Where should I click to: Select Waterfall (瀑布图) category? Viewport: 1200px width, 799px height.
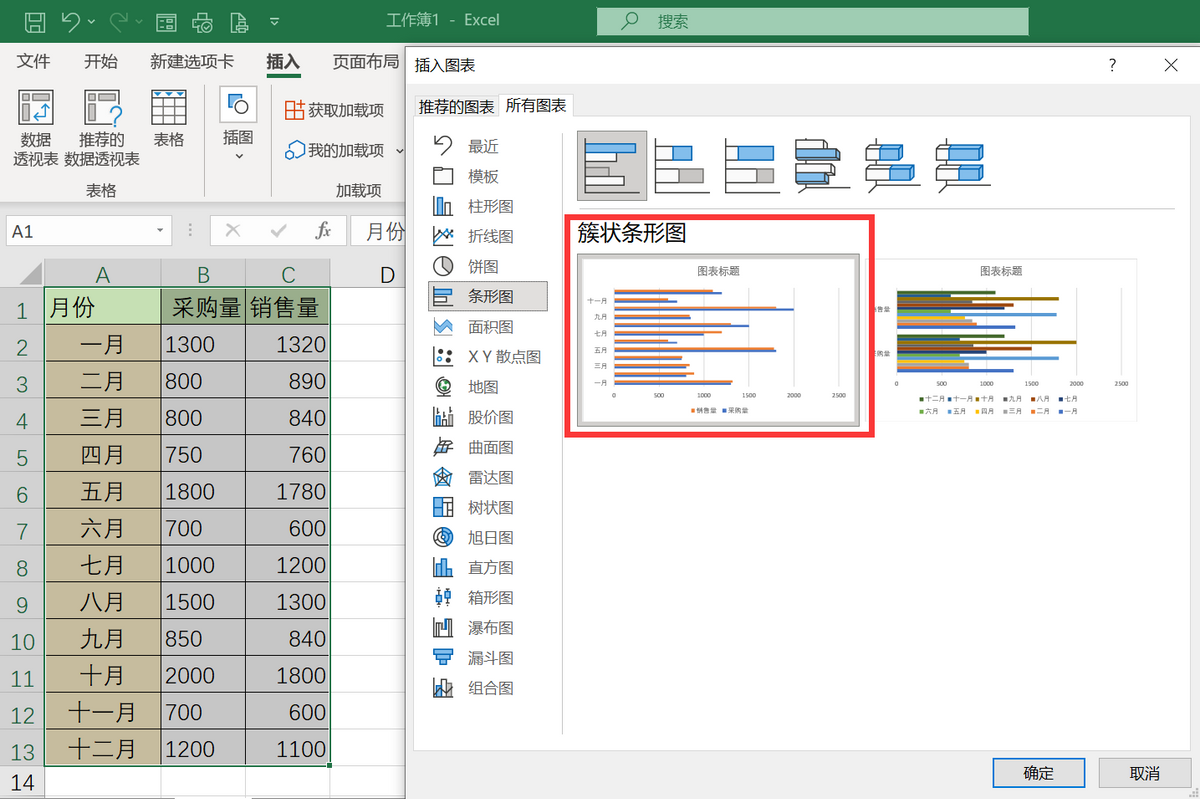coord(488,628)
